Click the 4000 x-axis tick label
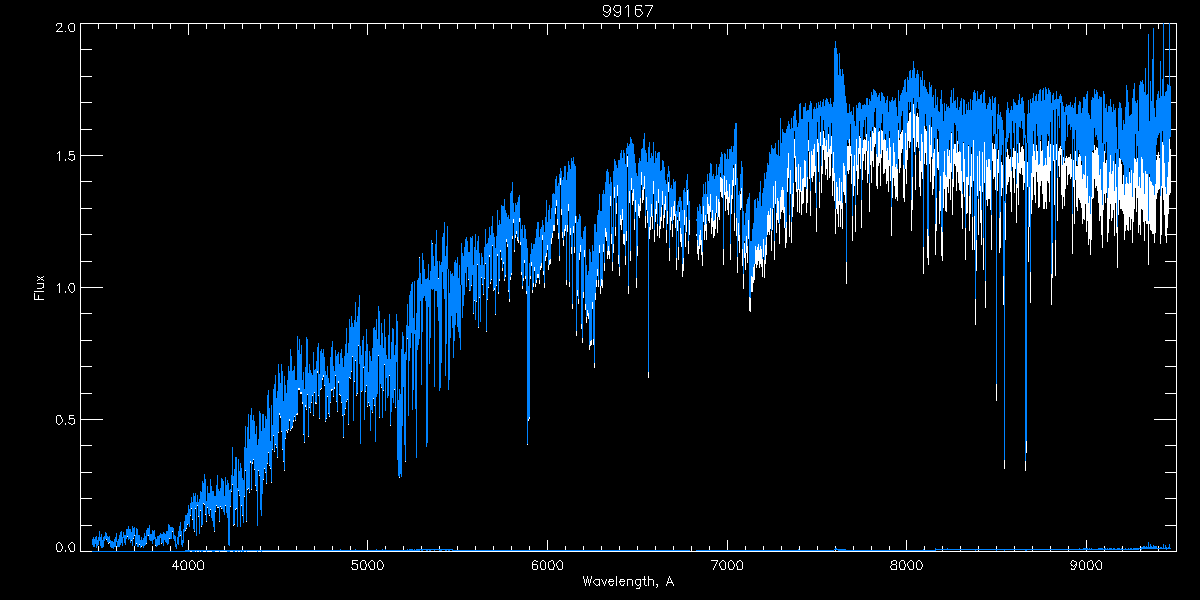1200x600 pixels. [x=188, y=563]
